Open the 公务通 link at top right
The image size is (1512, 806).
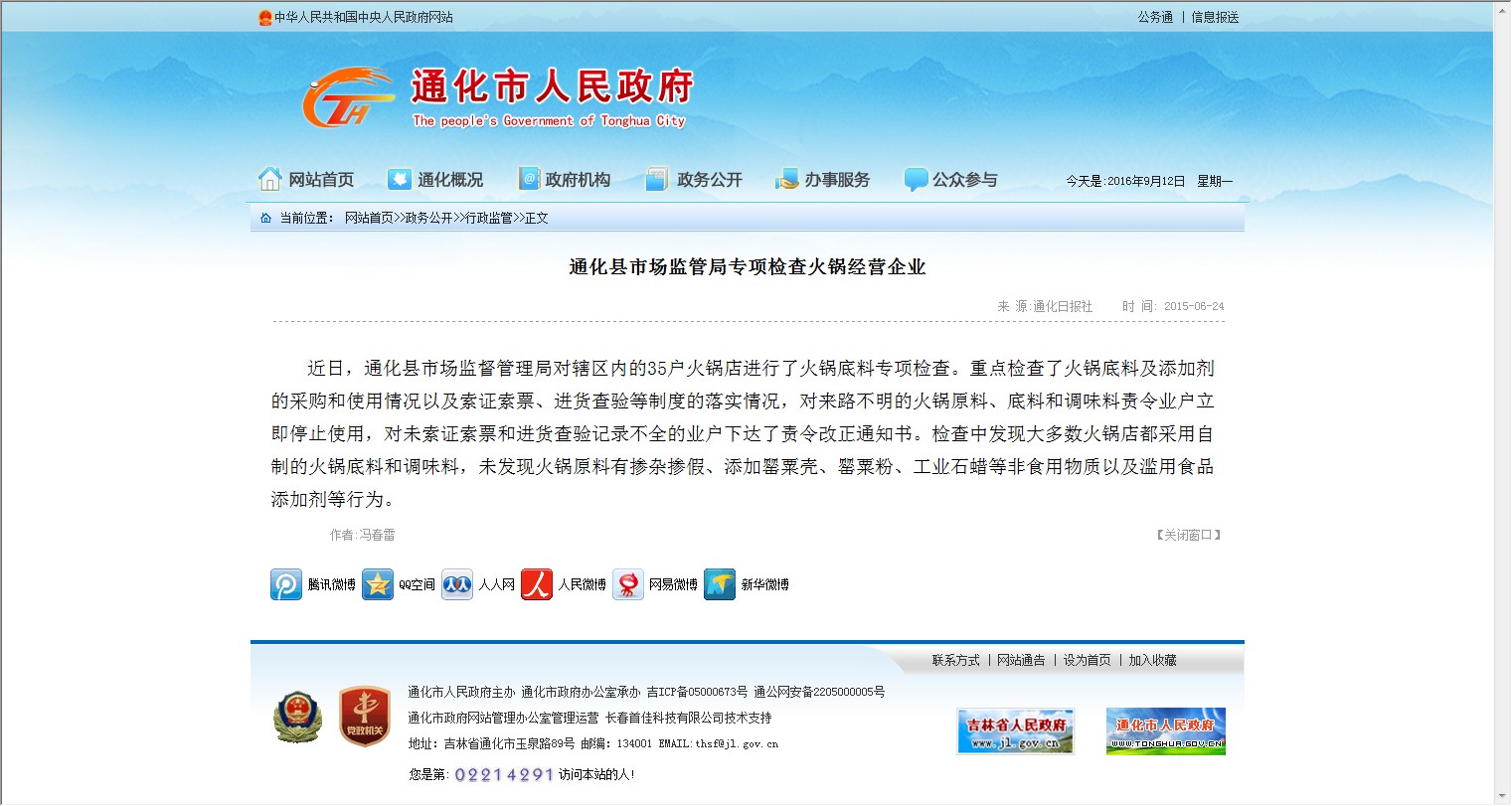coord(1155,17)
